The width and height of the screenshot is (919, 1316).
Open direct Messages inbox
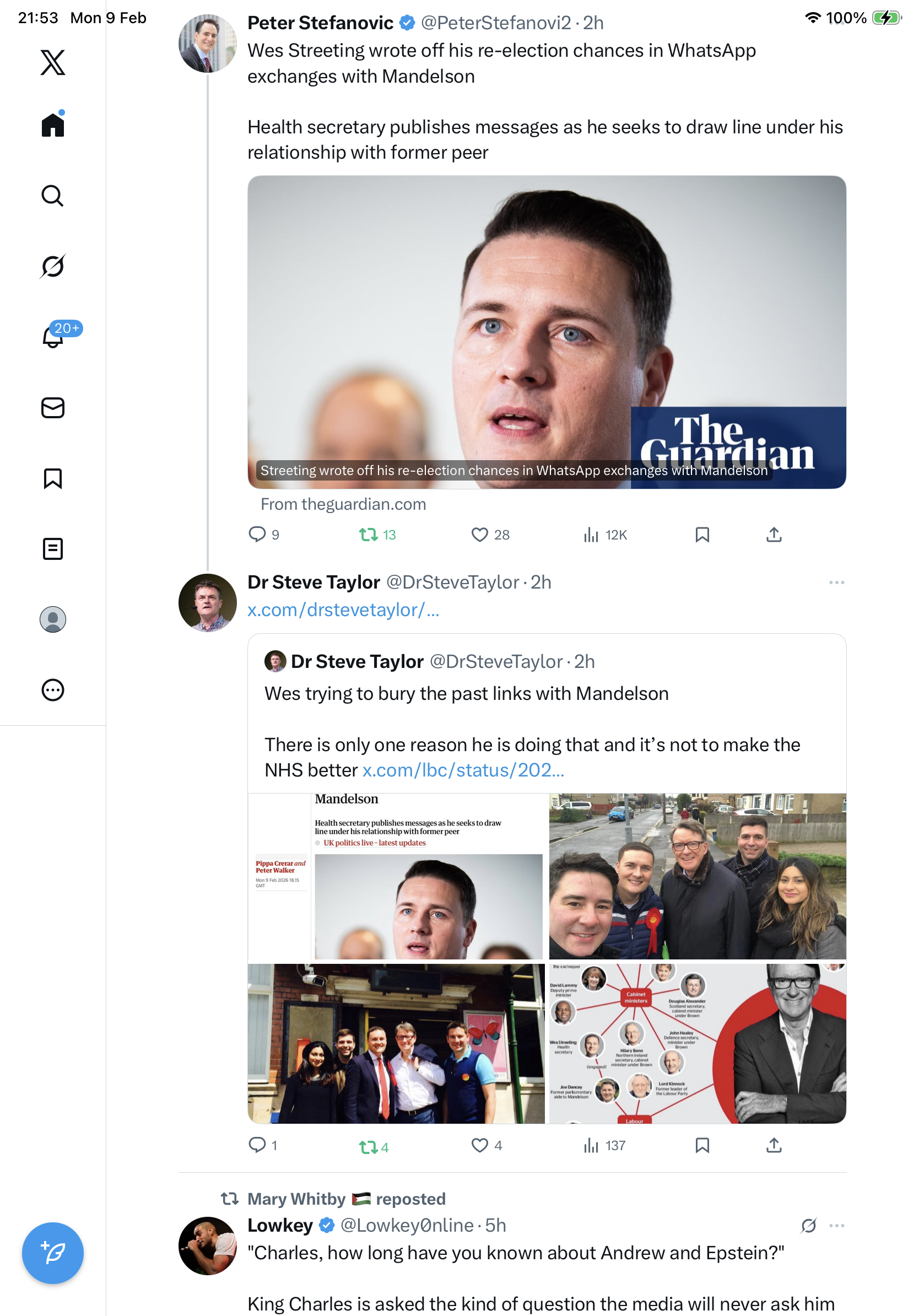click(53, 407)
